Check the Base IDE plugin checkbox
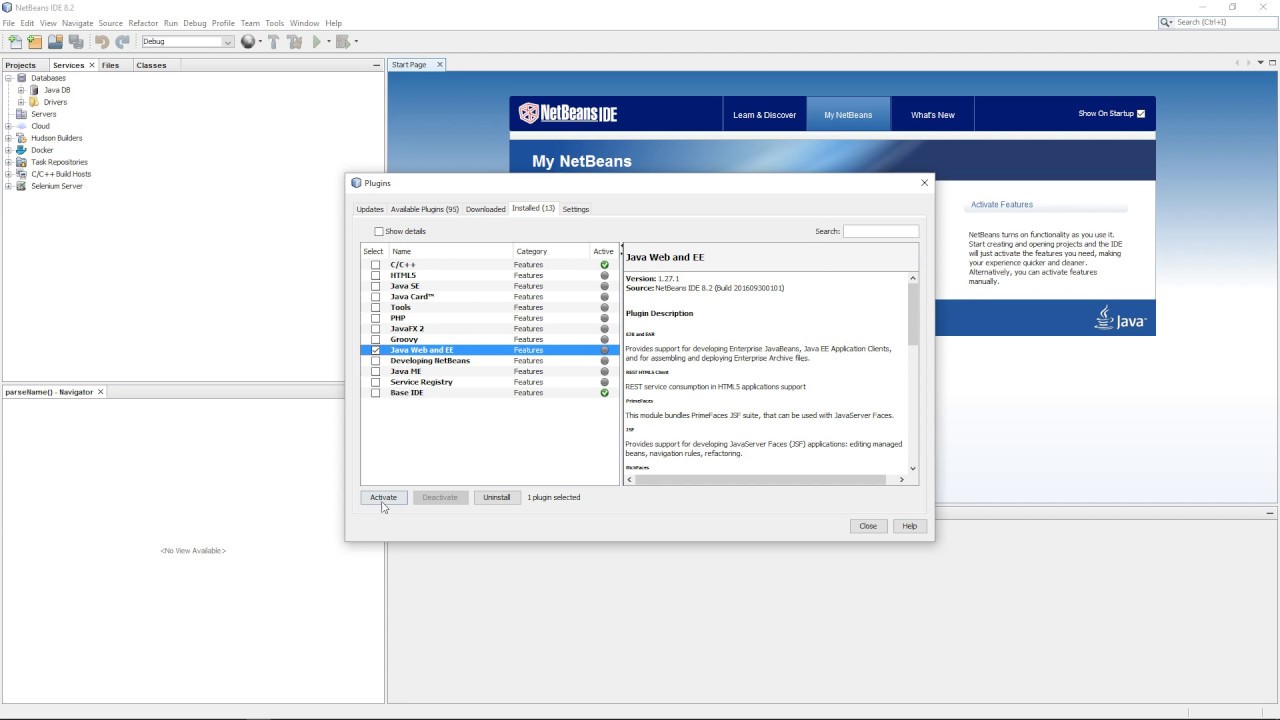1280x720 pixels. point(376,393)
